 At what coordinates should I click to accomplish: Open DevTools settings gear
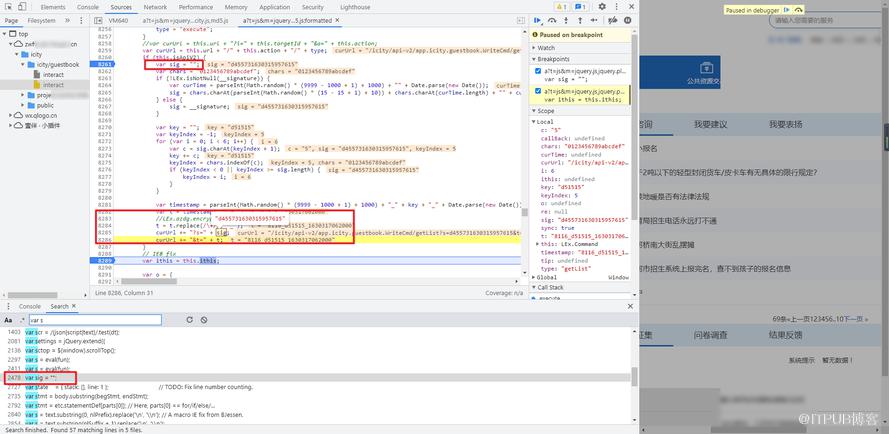click(x=602, y=7)
